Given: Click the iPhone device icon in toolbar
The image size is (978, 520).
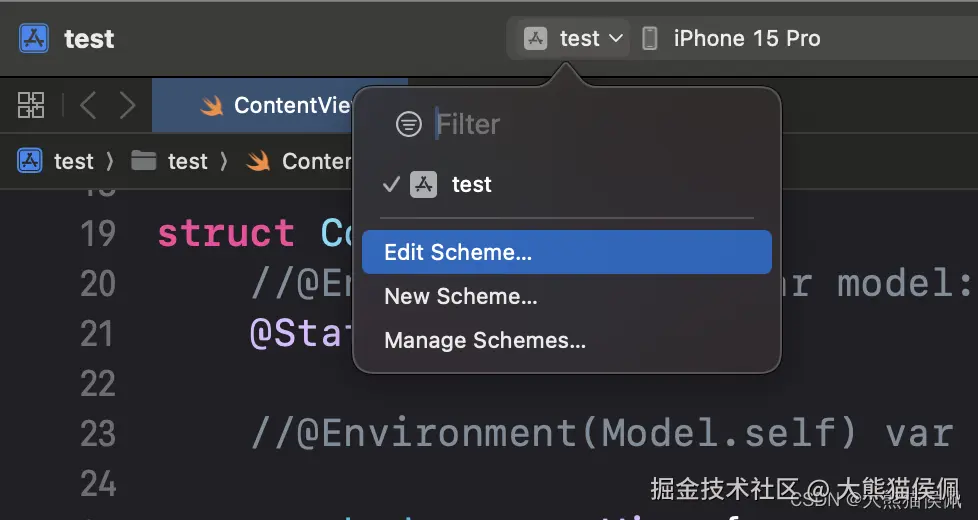Looking at the screenshot, I should pos(650,39).
